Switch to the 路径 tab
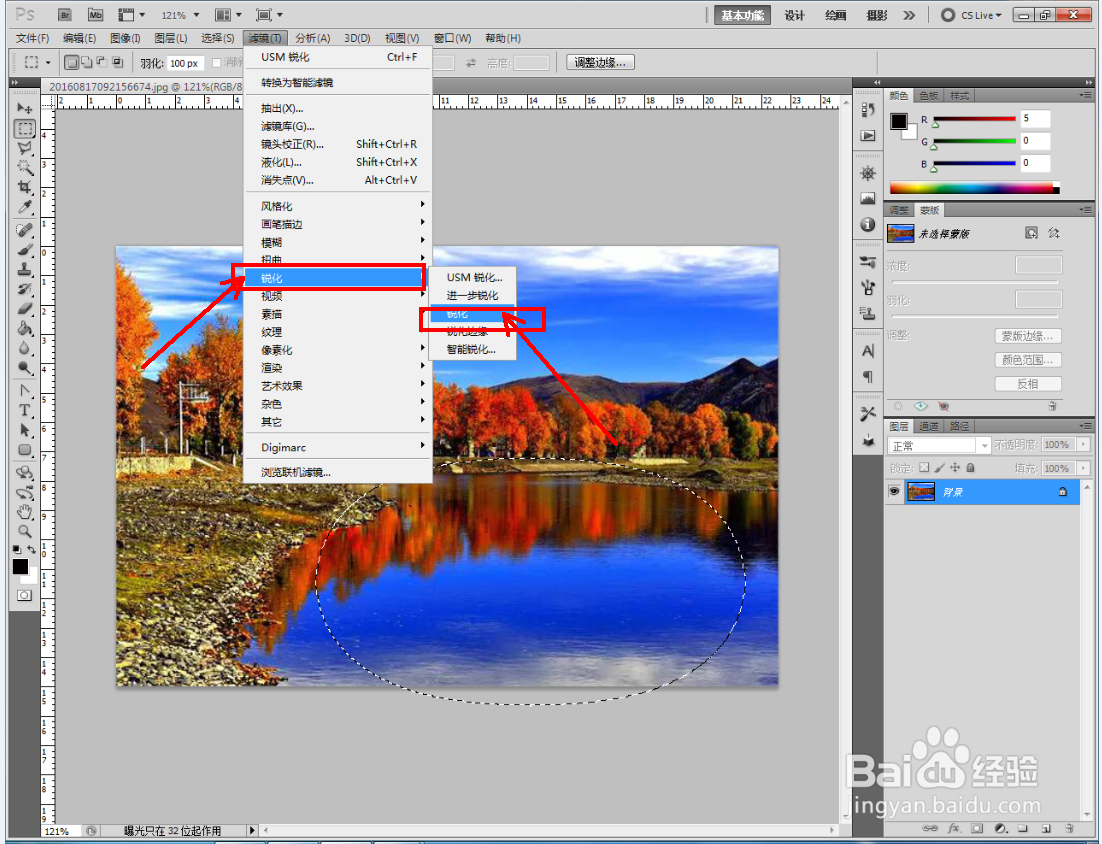Viewport: 1102px width, 844px height. (x=959, y=426)
